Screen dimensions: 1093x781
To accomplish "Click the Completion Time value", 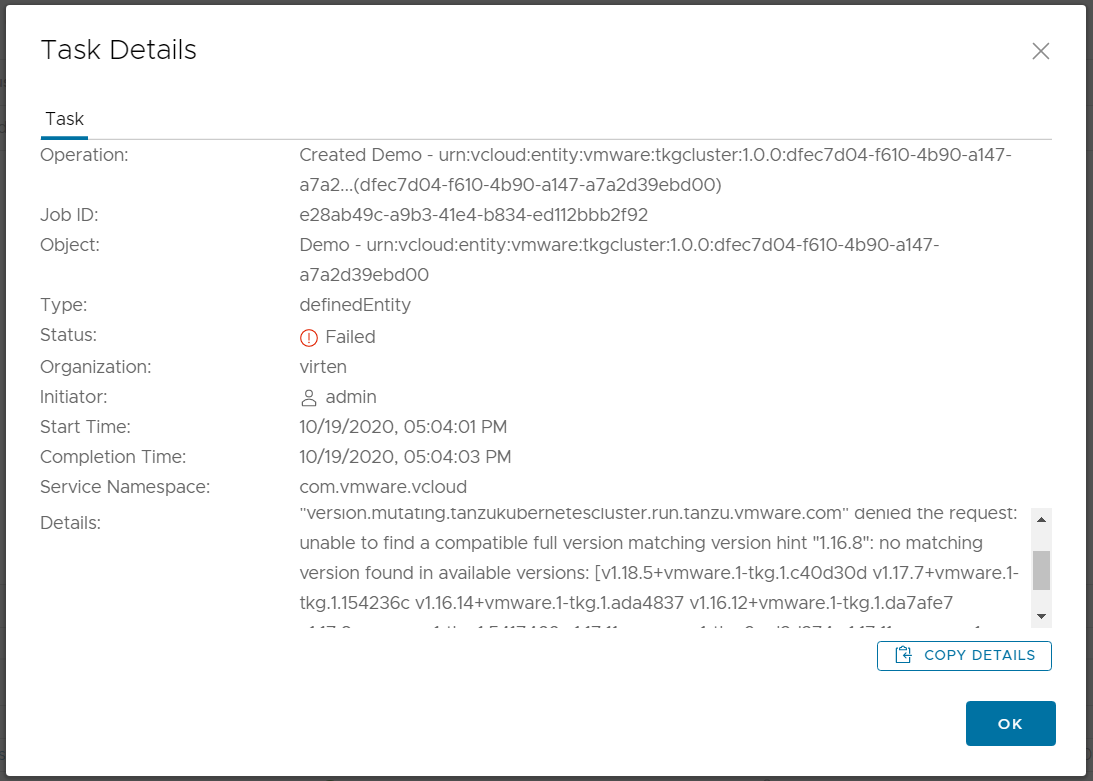I will tap(405, 457).
